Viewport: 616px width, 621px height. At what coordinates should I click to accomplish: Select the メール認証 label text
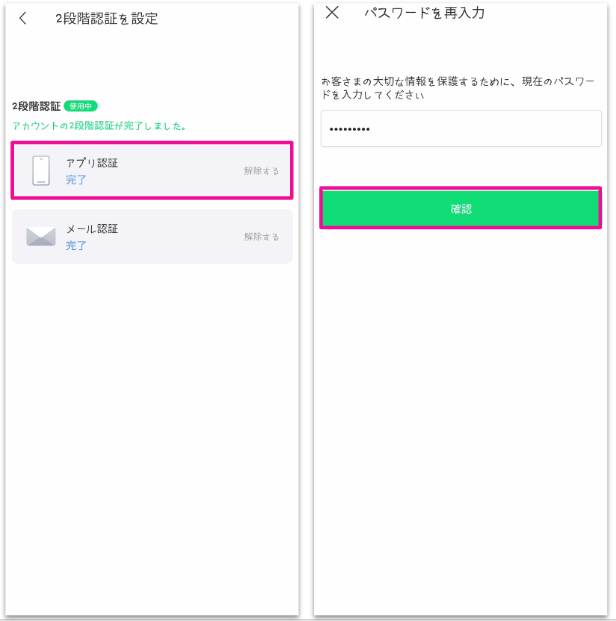click(92, 229)
